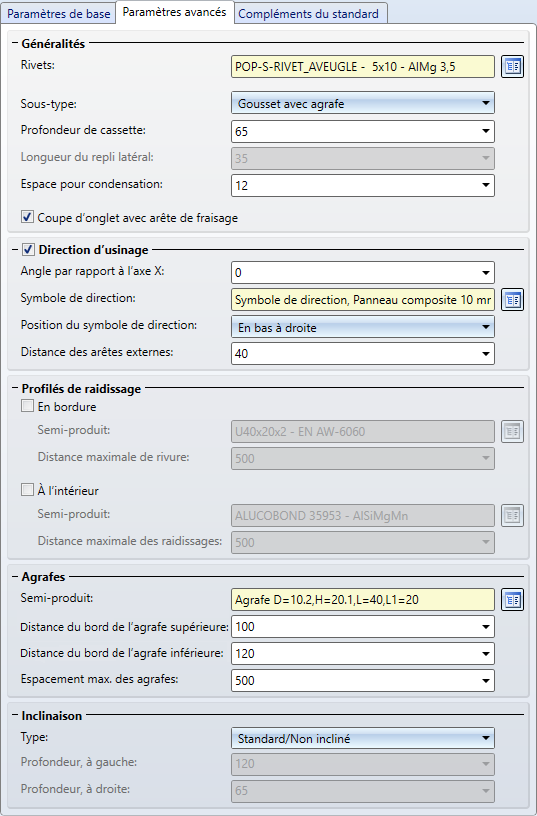Enable the En bordure checkbox
Image resolution: width=537 pixels, height=816 pixels.
coord(28,406)
